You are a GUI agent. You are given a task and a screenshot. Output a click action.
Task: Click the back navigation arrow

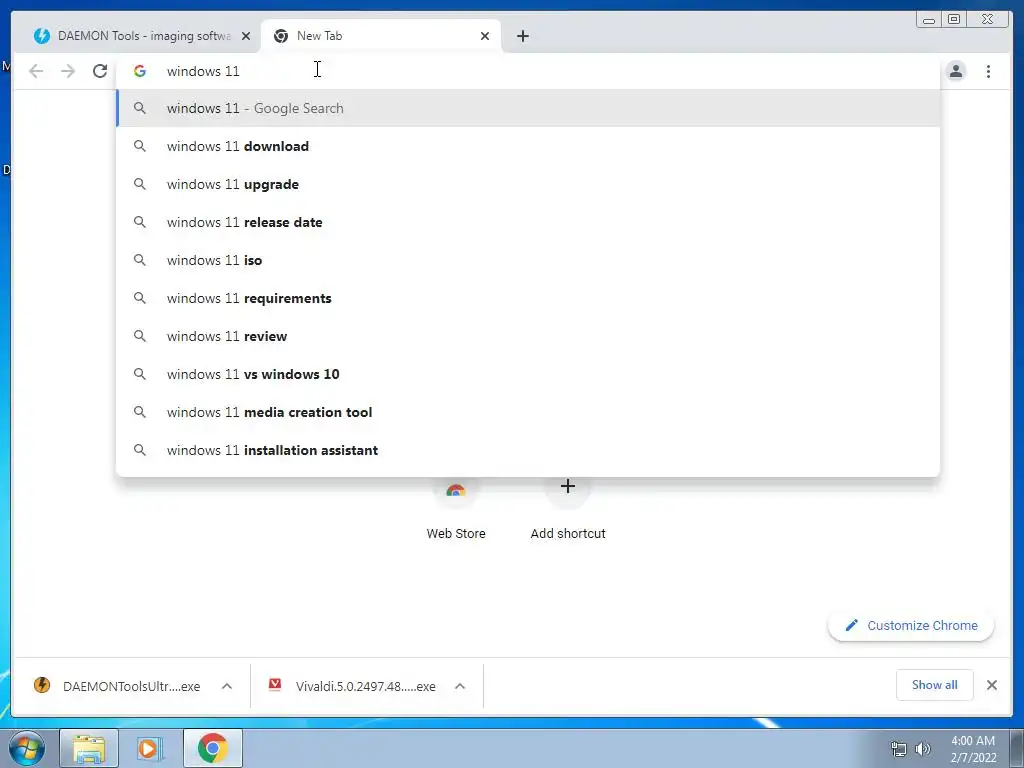pos(36,71)
